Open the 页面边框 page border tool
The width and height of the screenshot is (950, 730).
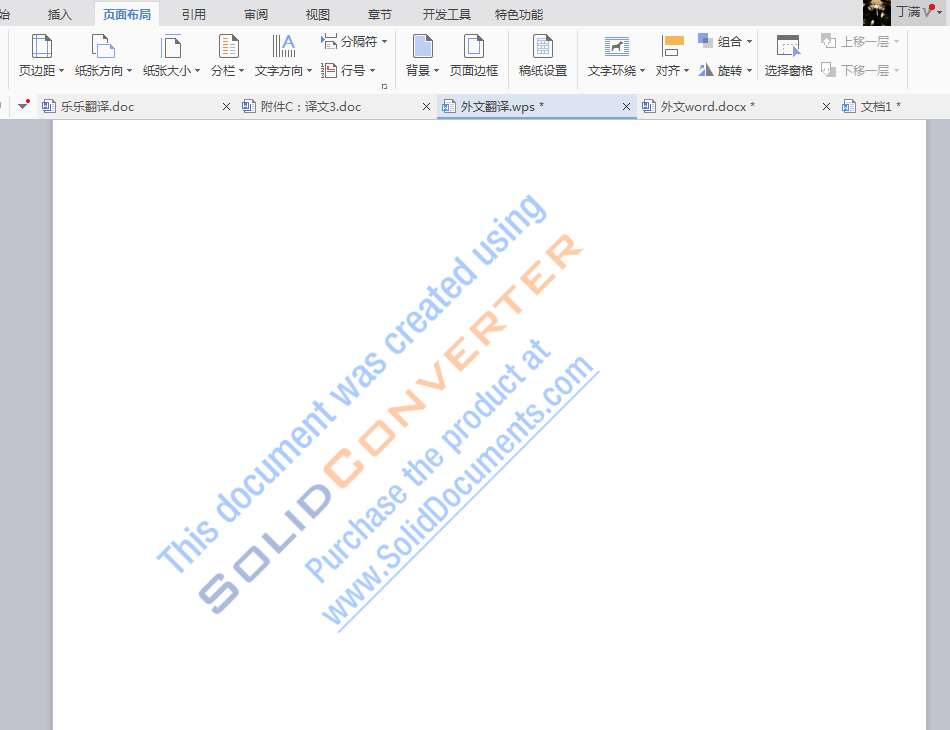coord(474,55)
